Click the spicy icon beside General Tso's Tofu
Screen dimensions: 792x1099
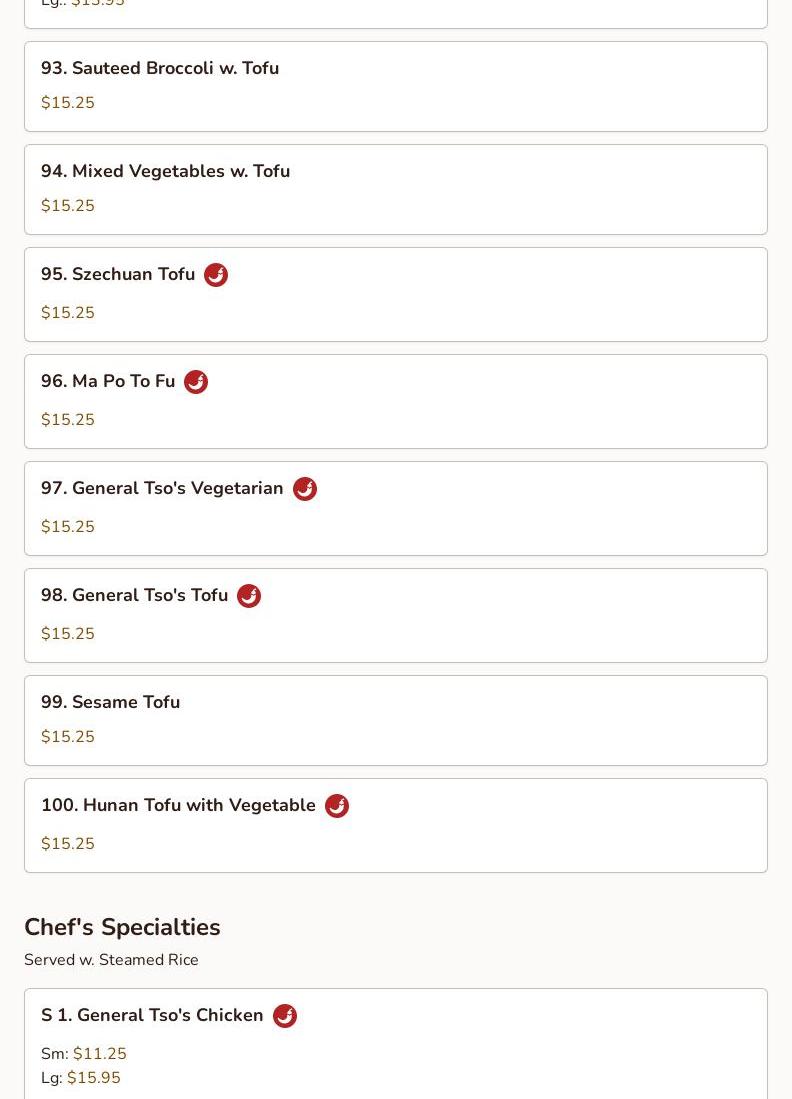pyautogui.click(x=249, y=596)
